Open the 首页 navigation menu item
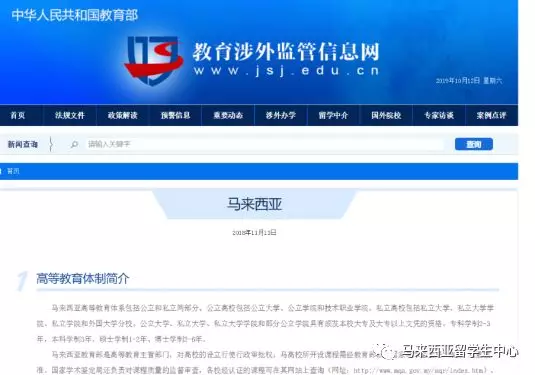This screenshot has width=535, height=375. point(18,116)
